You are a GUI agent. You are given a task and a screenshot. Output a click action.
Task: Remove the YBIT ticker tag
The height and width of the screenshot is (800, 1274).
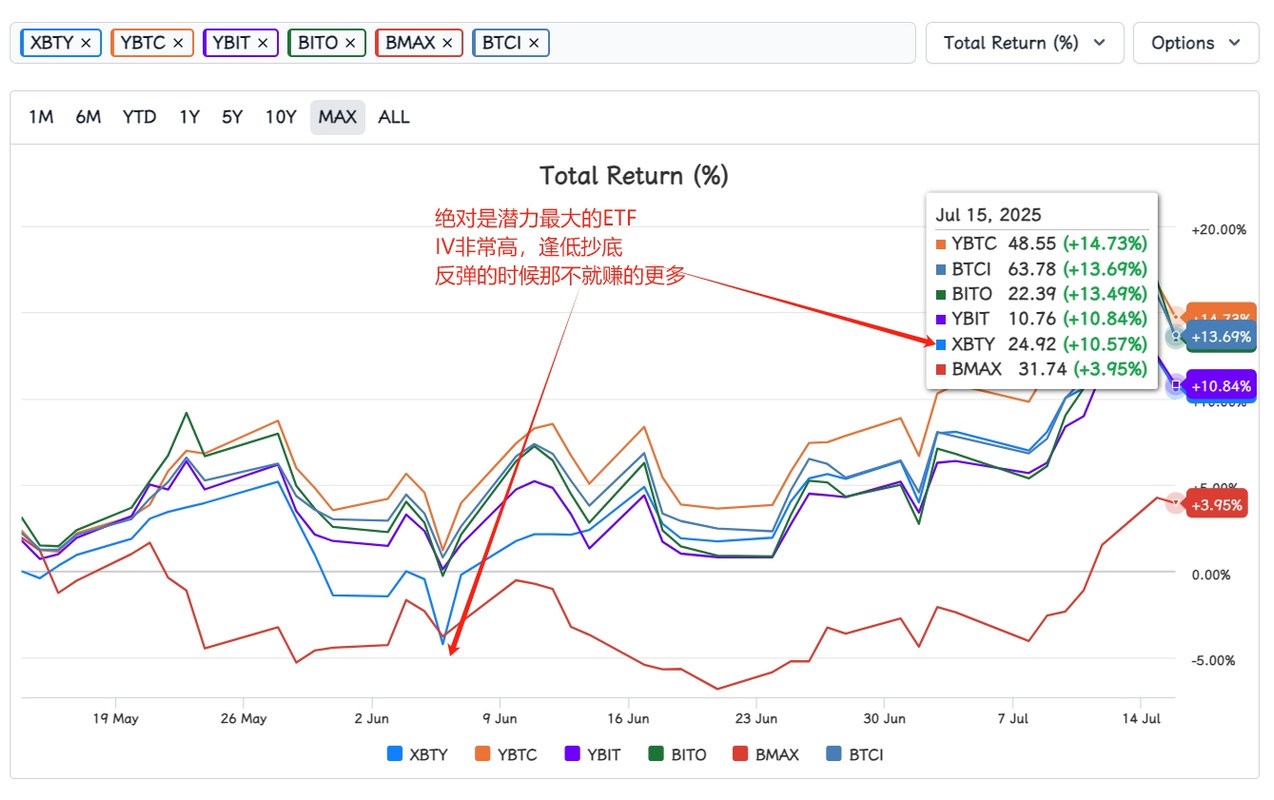coord(263,43)
